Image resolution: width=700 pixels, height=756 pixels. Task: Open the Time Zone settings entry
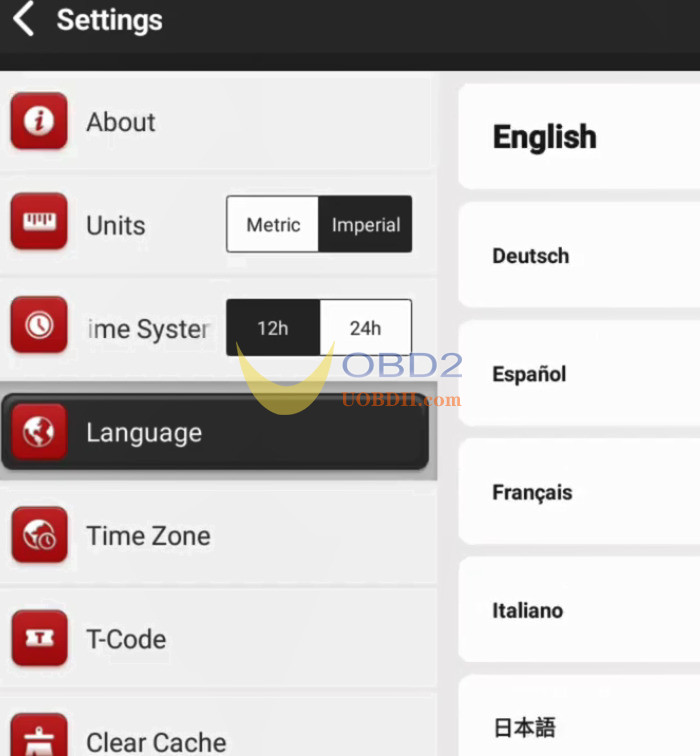(x=218, y=535)
